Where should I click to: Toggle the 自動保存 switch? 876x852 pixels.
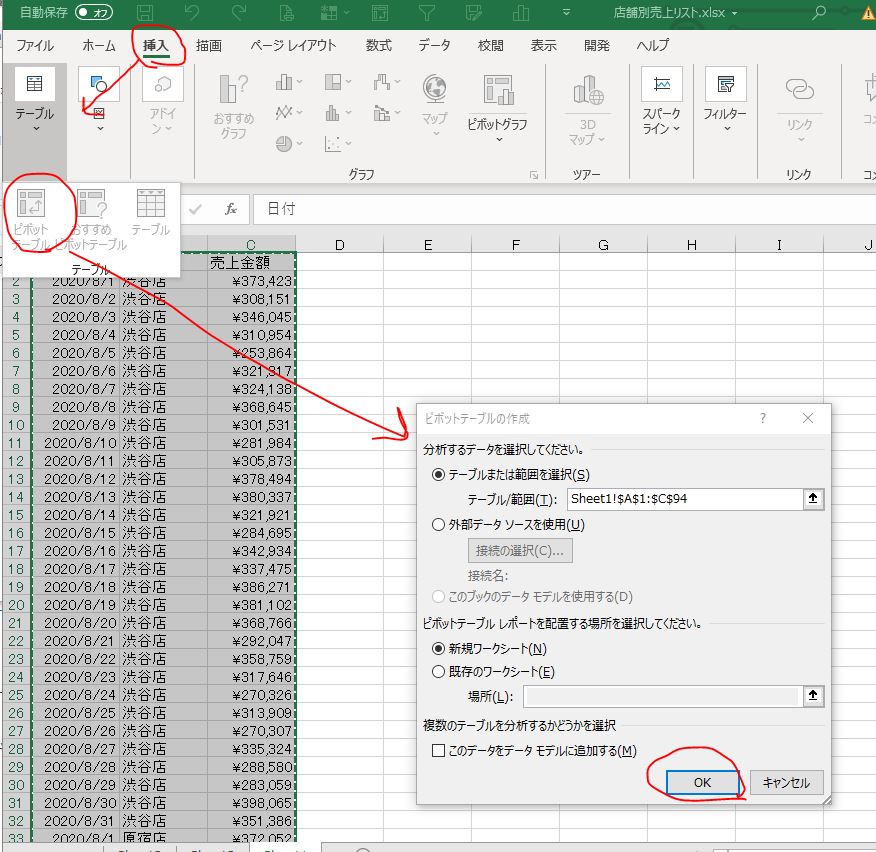click(x=94, y=13)
